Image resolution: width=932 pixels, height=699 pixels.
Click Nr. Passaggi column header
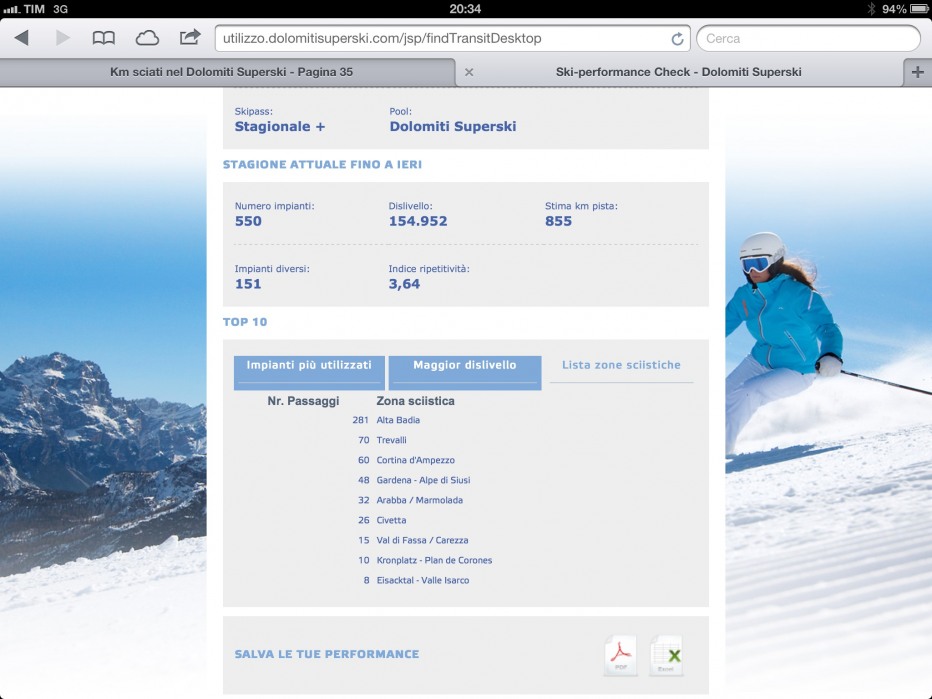303,401
